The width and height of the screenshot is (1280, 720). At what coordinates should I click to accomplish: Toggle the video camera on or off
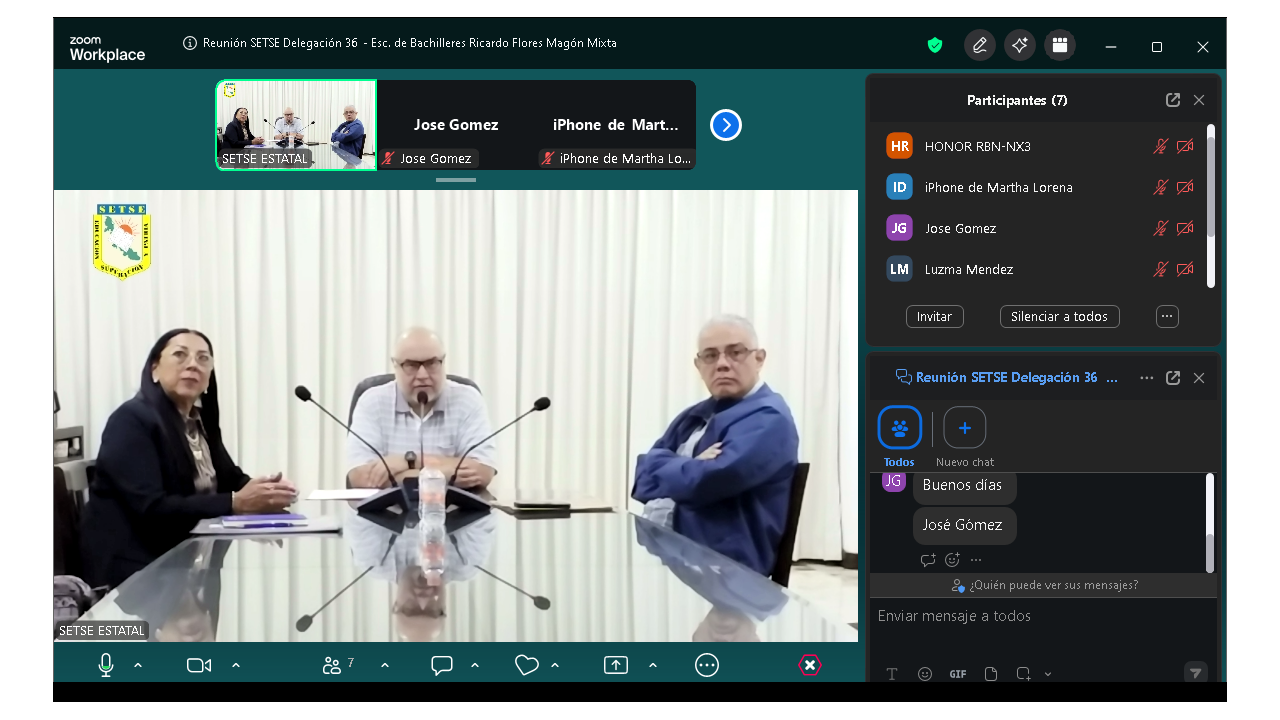coord(199,665)
